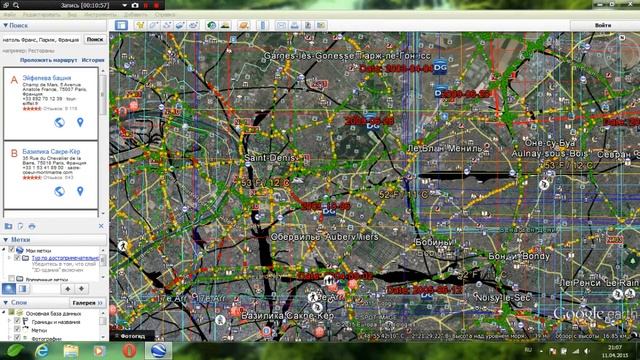The width and height of the screenshot is (640, 360).
Task: Toggle the Мои метки checkbox
Action: tap(11, 250)
